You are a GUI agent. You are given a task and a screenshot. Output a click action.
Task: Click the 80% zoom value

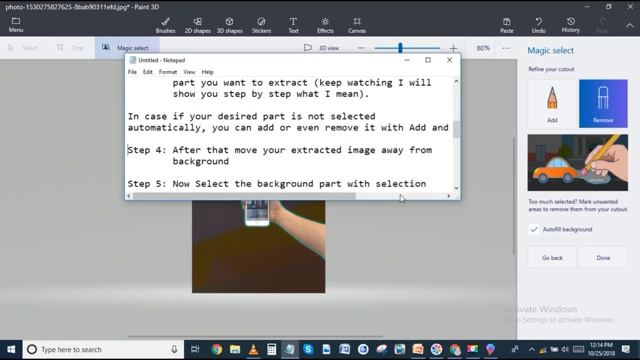click(483, 48)
